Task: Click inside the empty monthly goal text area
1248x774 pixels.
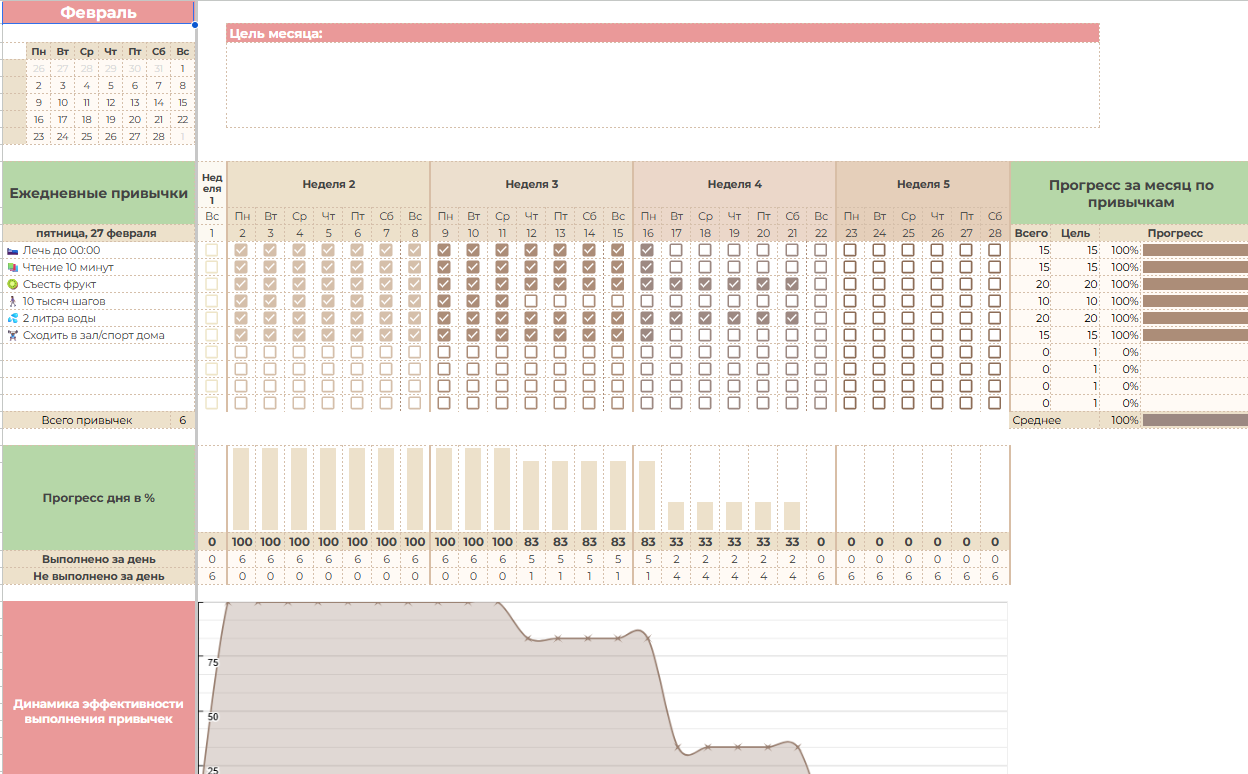Action: click(662, 85)
